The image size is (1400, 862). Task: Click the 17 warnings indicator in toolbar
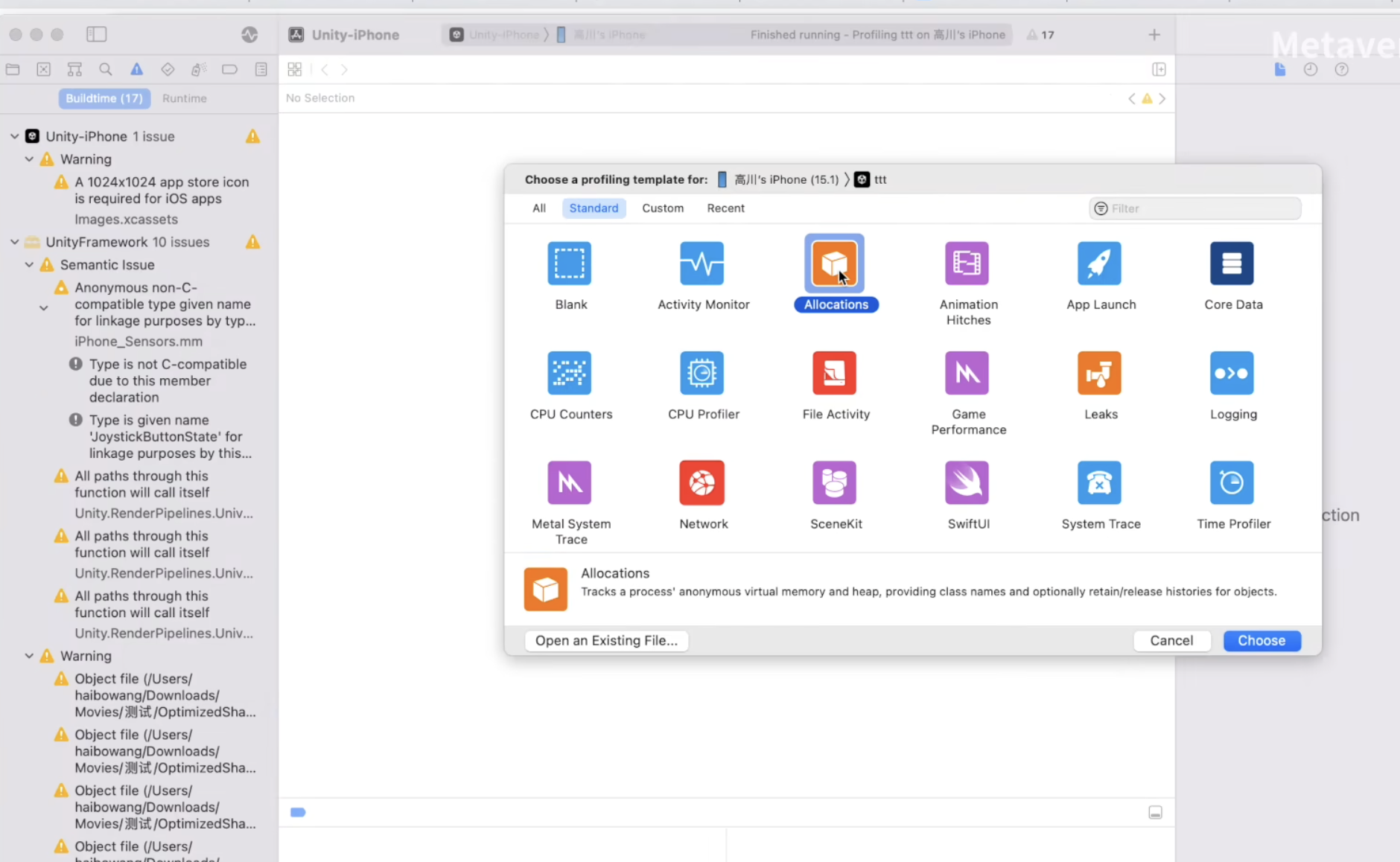(x=1040, y=35)
